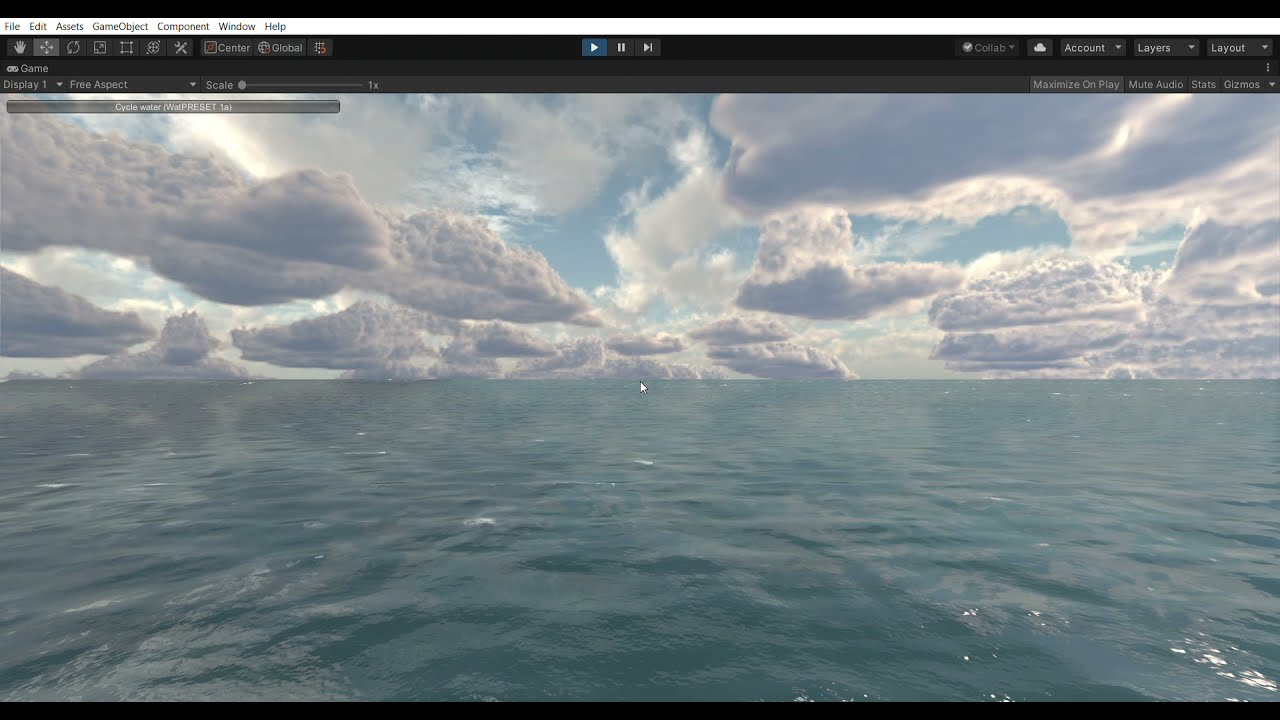Select the Move tool
Screen dimensions: 1280x720
click(46, 48)
